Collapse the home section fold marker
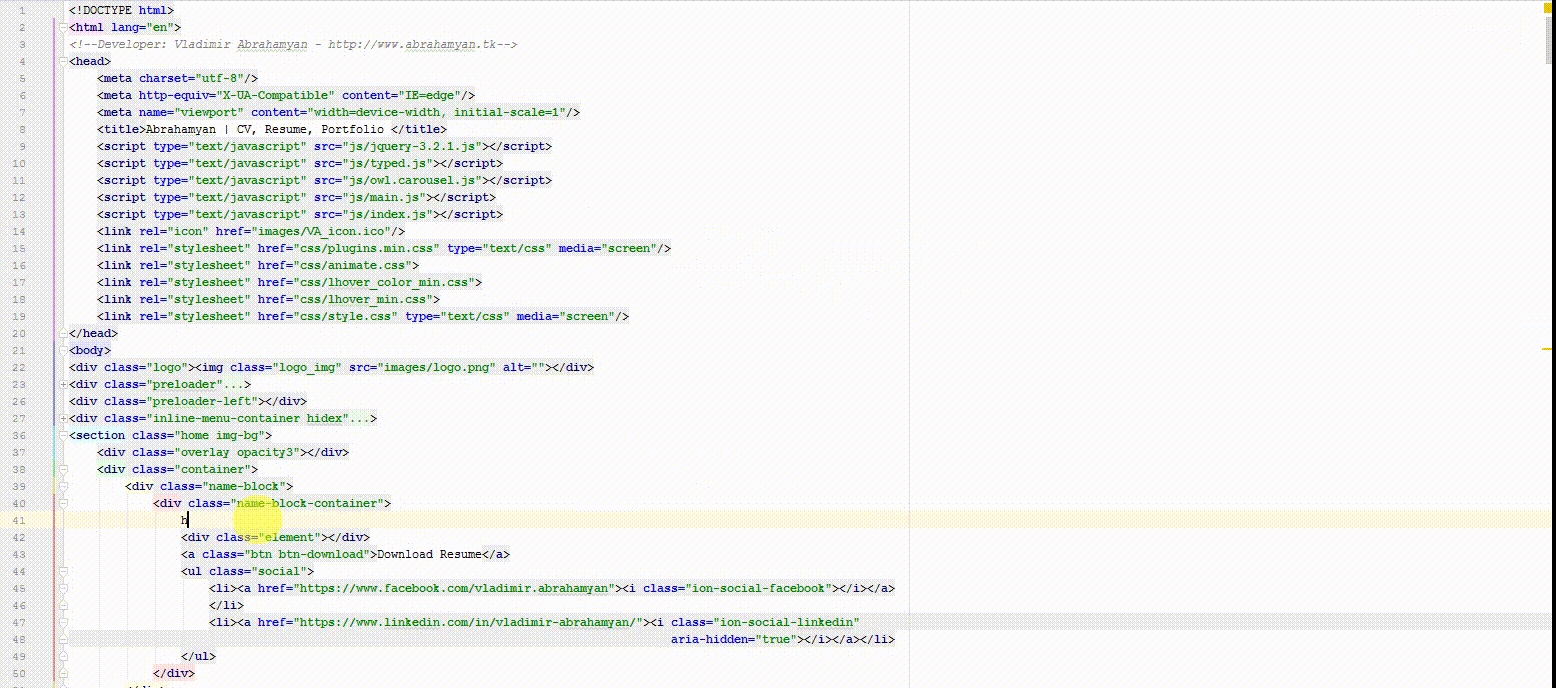 pyautogui.click(x=62, y=435)
